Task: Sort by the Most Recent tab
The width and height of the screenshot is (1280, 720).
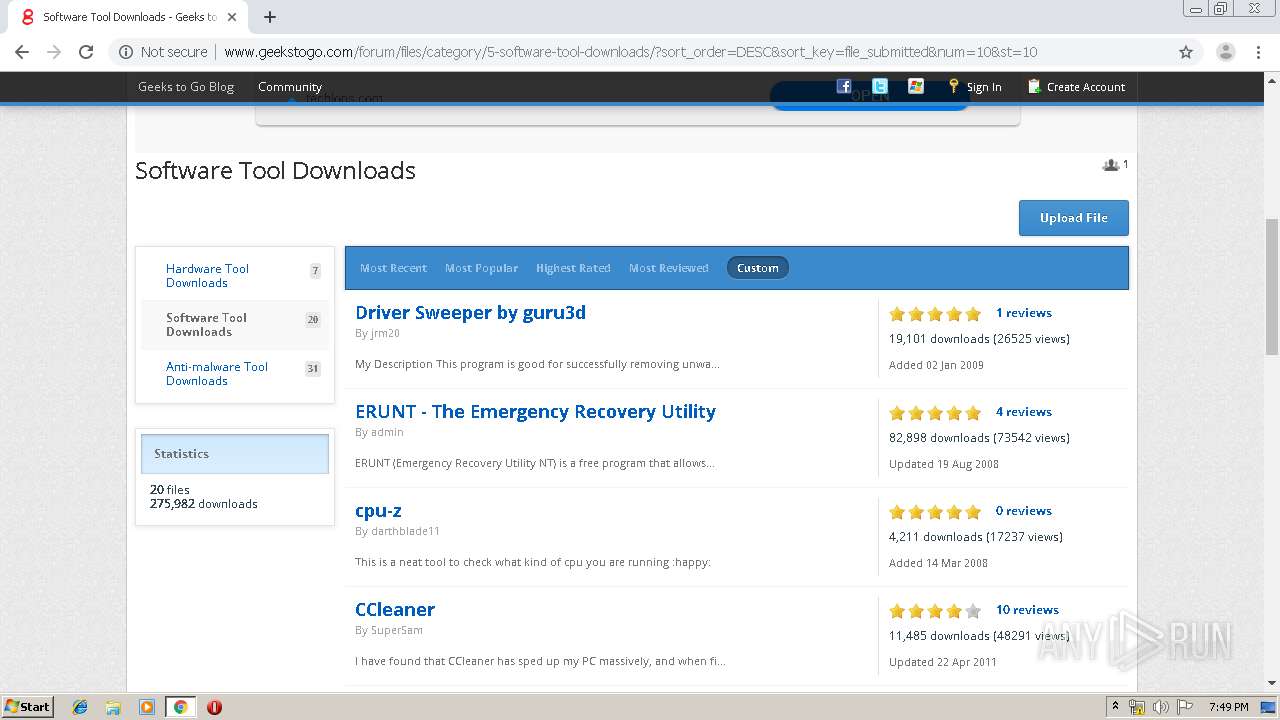Action: coord(393,268)
